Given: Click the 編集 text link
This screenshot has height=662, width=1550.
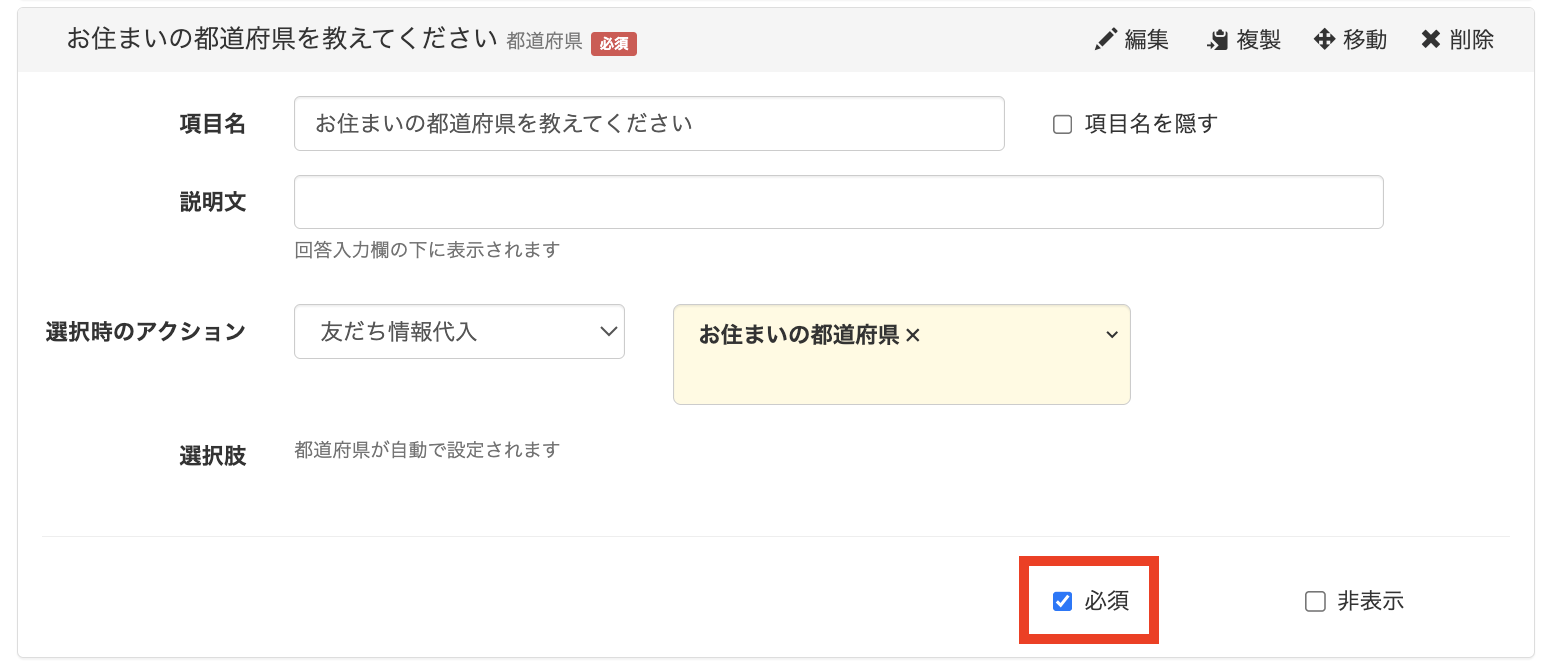Looking at the screenshot, I should 1147,40.
